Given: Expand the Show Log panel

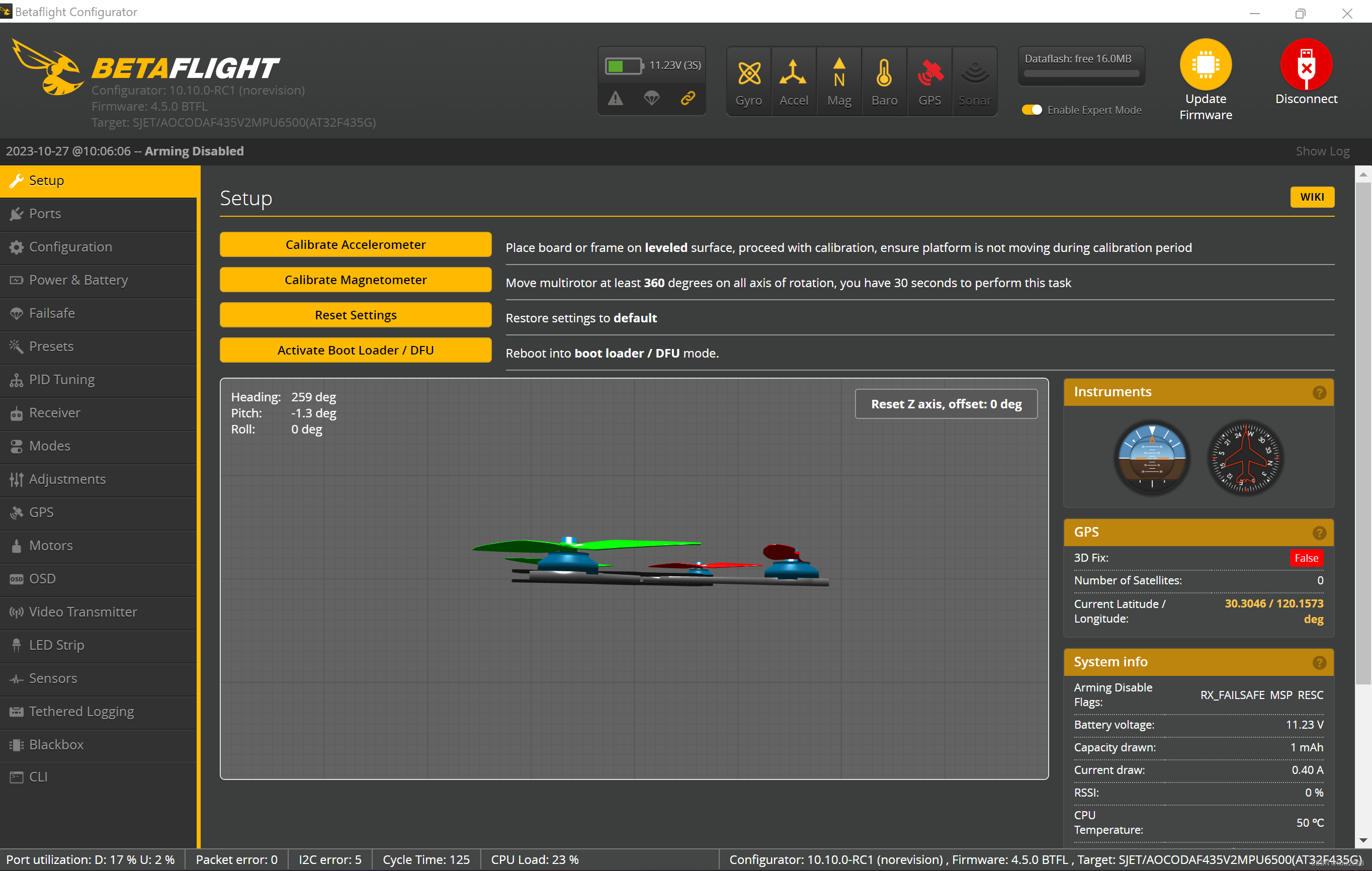Looking at the screenshot, I should [1322, 151].
